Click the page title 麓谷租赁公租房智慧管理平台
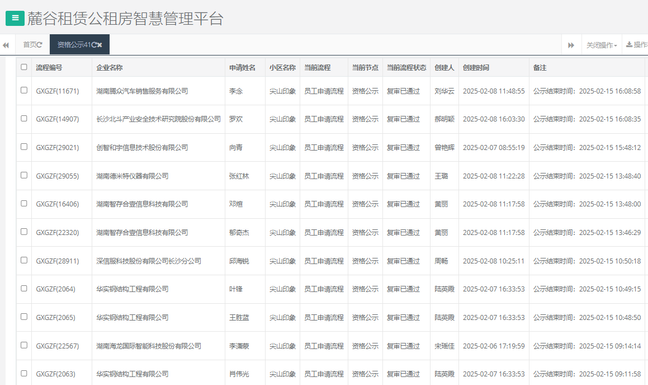The image size is (648, 385). click(x=126, y=19)
